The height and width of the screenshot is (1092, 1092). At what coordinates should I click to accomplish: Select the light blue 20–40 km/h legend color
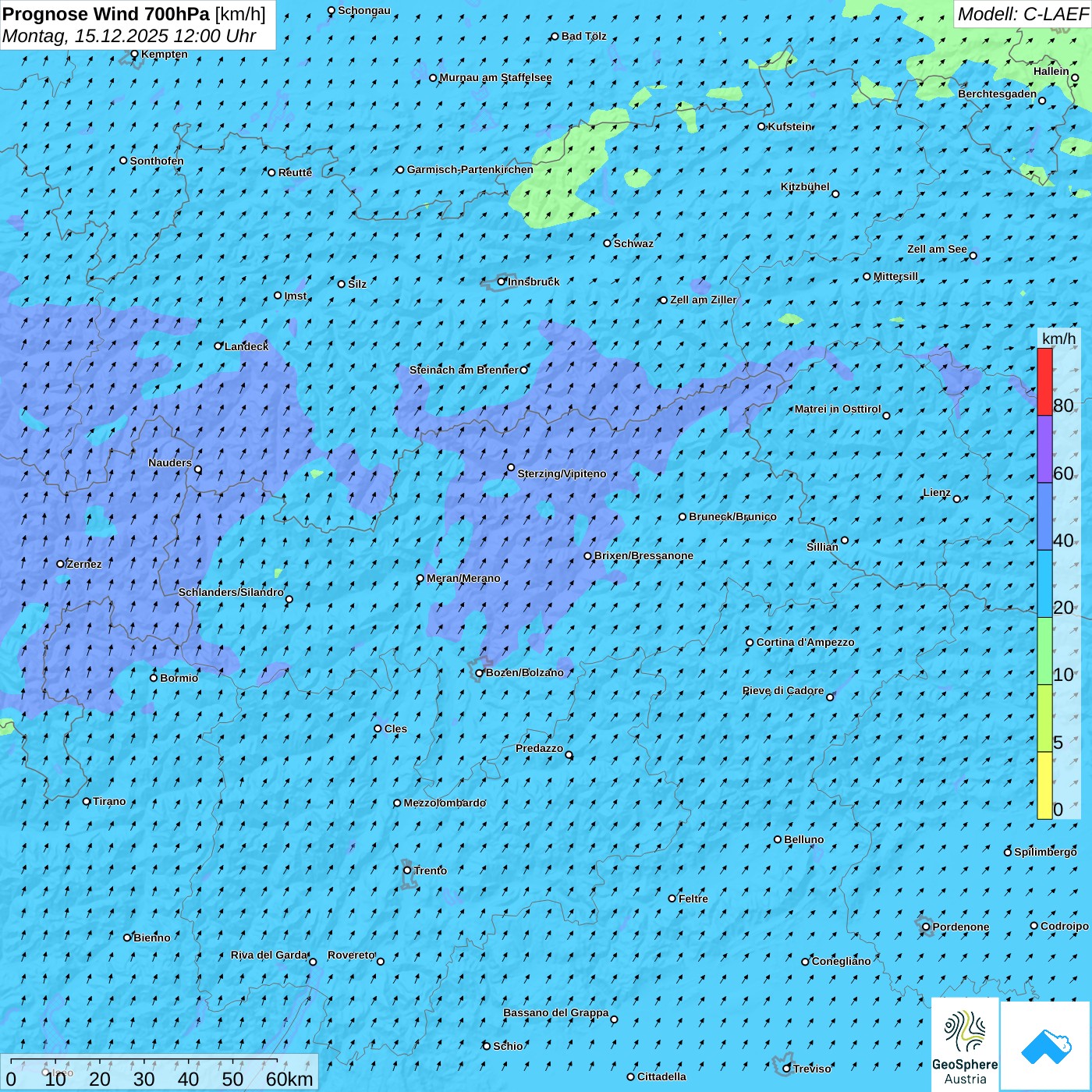[1044, 583]
